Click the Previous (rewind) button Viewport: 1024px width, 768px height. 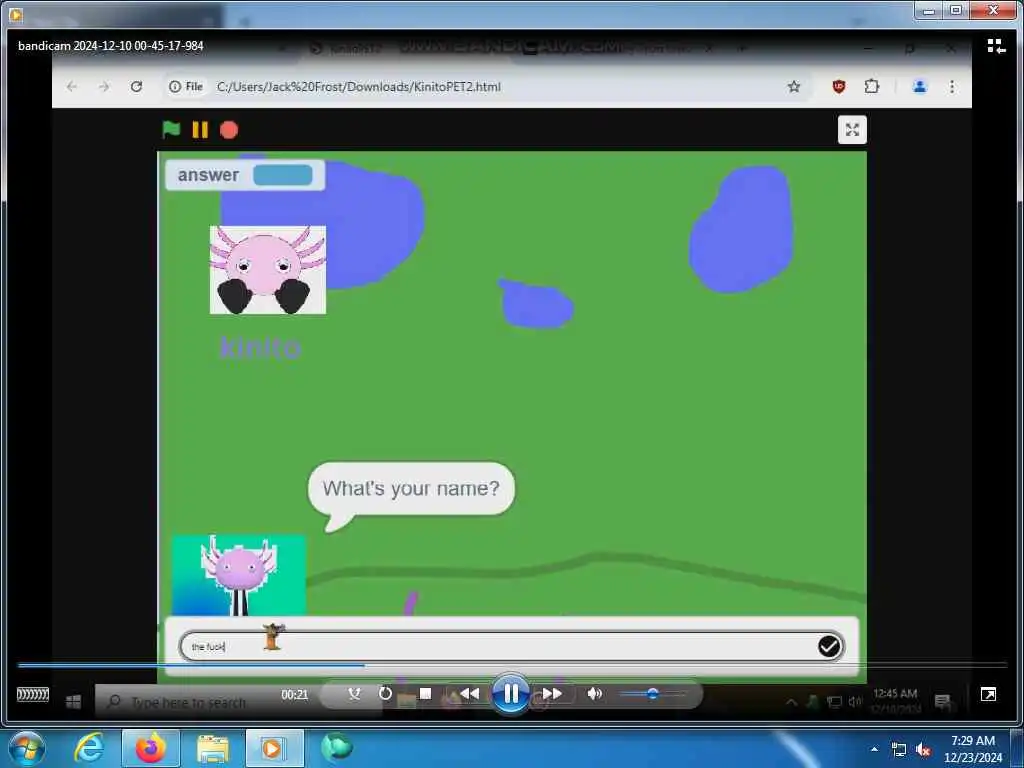pos(470,694)
